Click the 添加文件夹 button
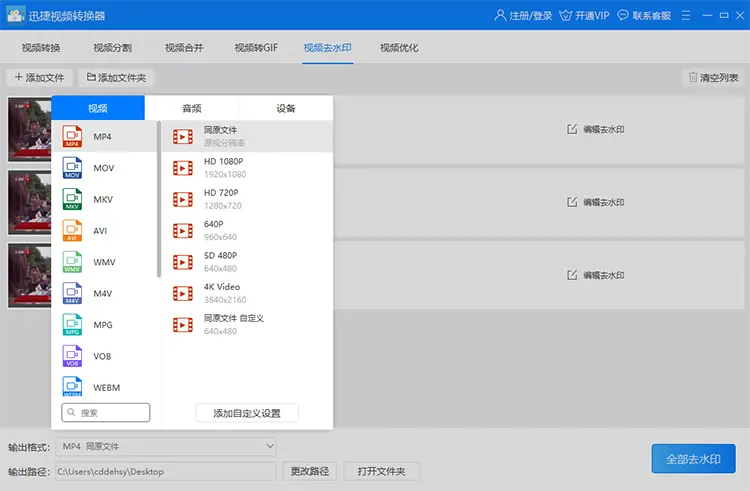The width and height of the screenshot is (750, 491). coord(116,77)
